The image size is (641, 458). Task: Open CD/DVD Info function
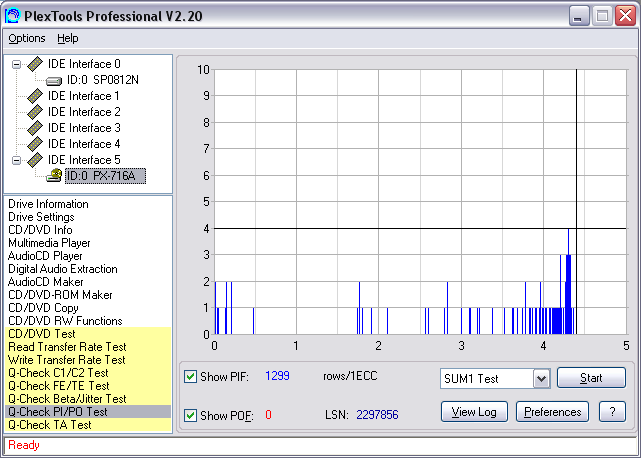pyautogui.click(x=40, y=230)
